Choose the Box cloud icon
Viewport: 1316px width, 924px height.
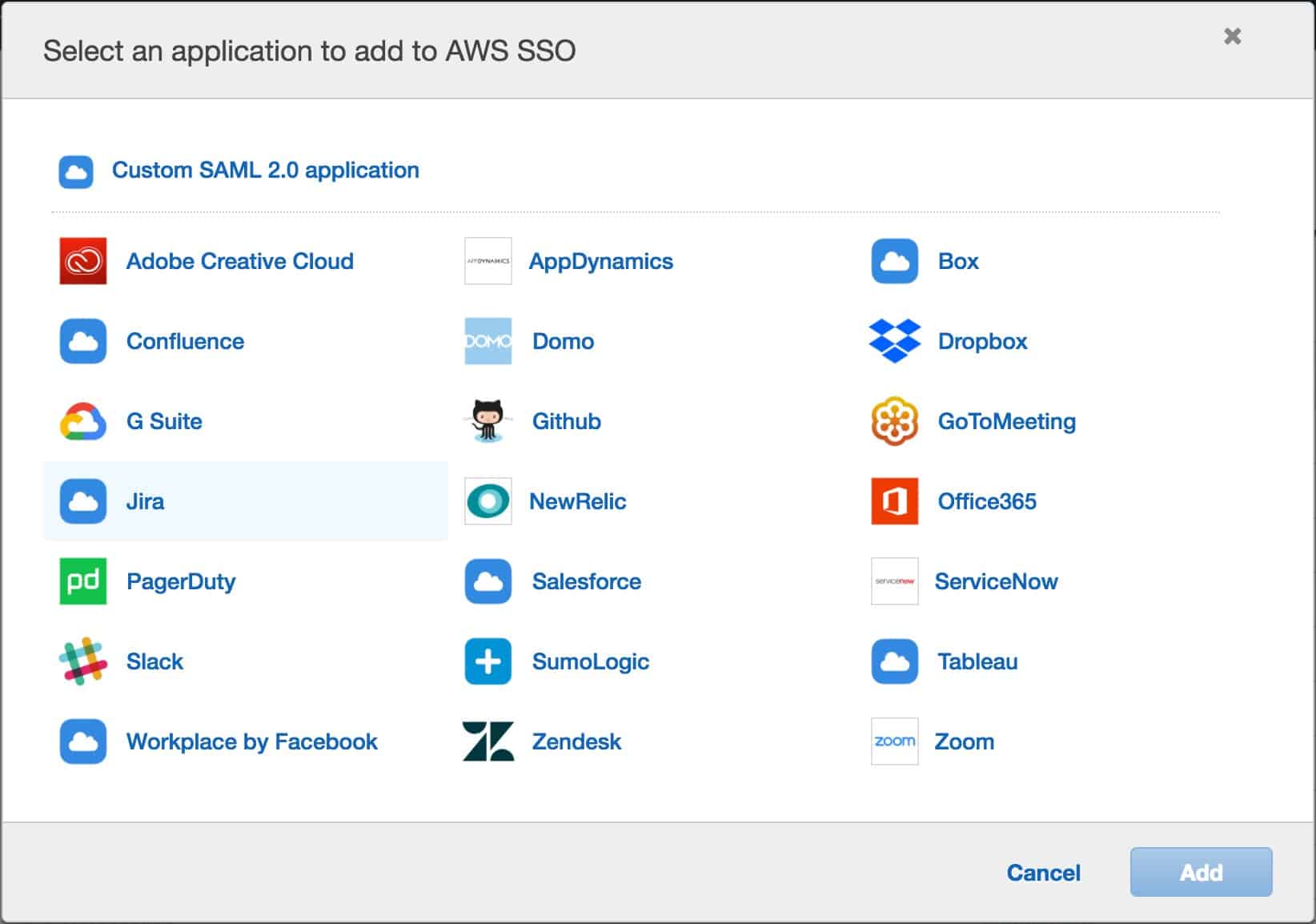pos(895,261)
